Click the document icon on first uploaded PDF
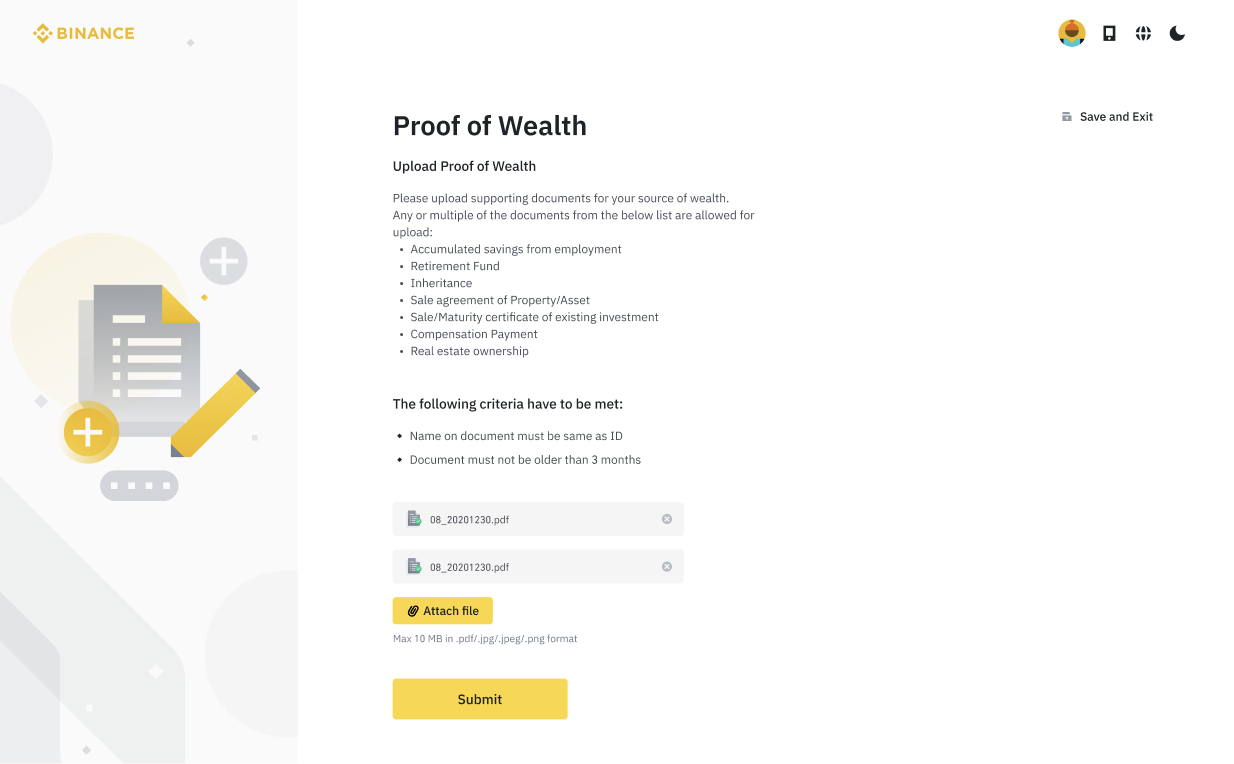 click(x=414, y=519)
